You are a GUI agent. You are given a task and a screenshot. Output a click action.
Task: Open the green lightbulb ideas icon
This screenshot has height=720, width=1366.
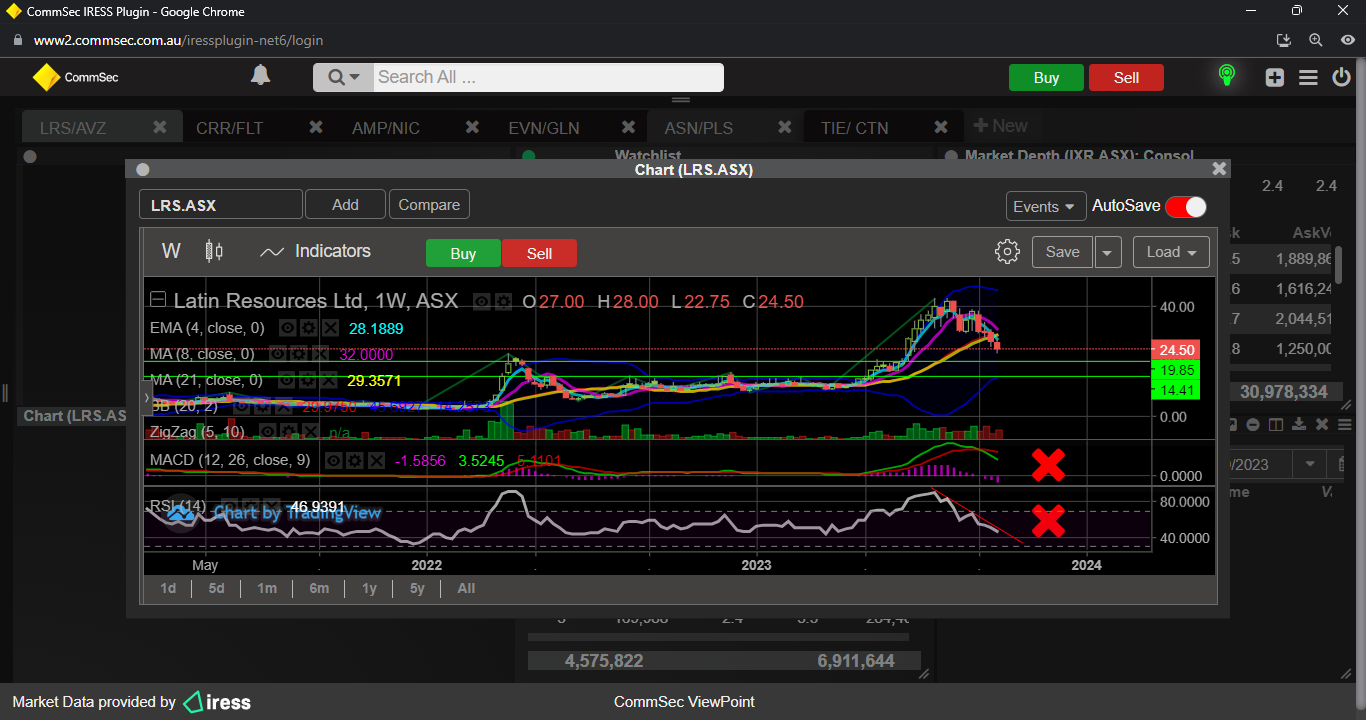[1227, 76]
